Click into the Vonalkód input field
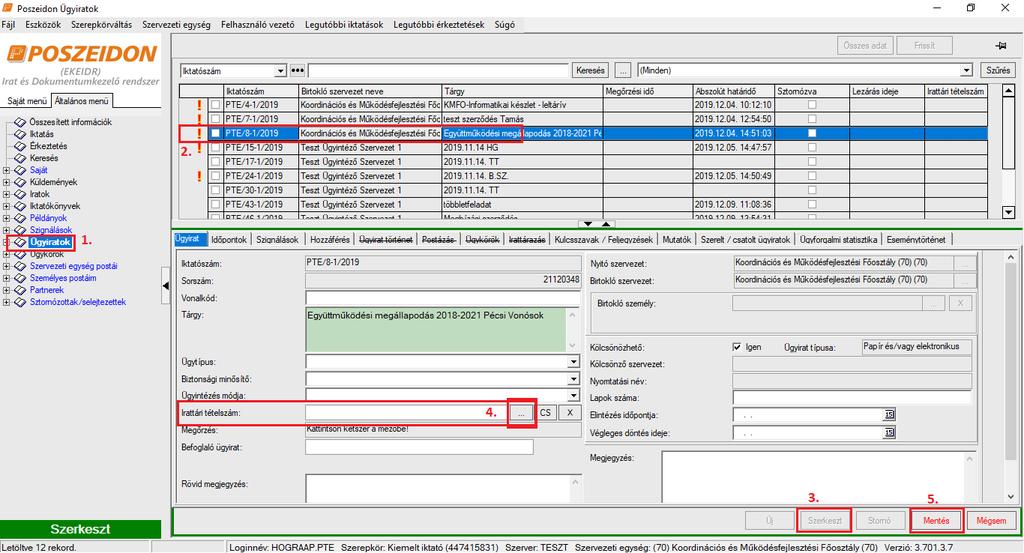The height and width of the screenshot is (553, 1024). point(443,298)
